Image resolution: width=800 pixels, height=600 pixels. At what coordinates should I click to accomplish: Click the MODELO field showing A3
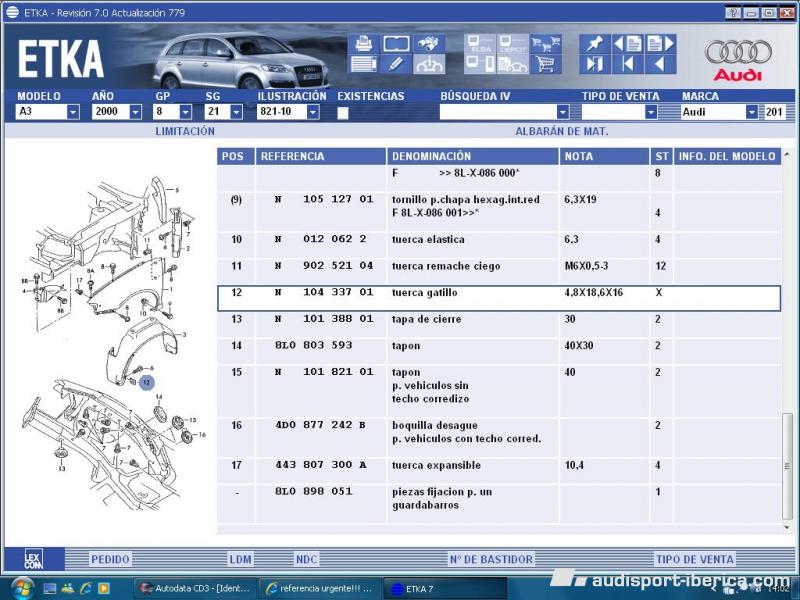[42, 112]
